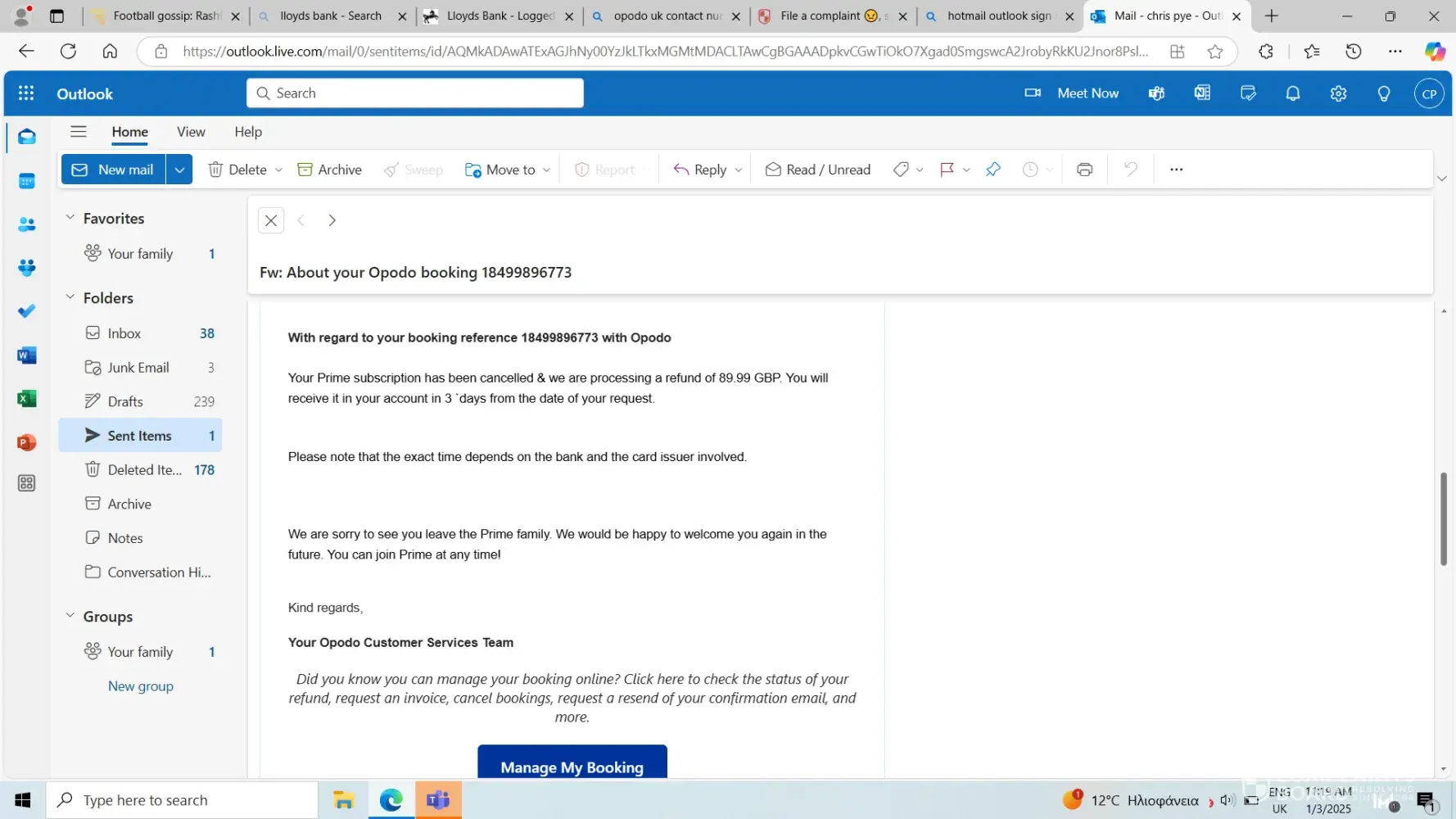This screenshot has width=1456, height=819.
Task: Open the Move to dropdown
Action: click(508, 170)
